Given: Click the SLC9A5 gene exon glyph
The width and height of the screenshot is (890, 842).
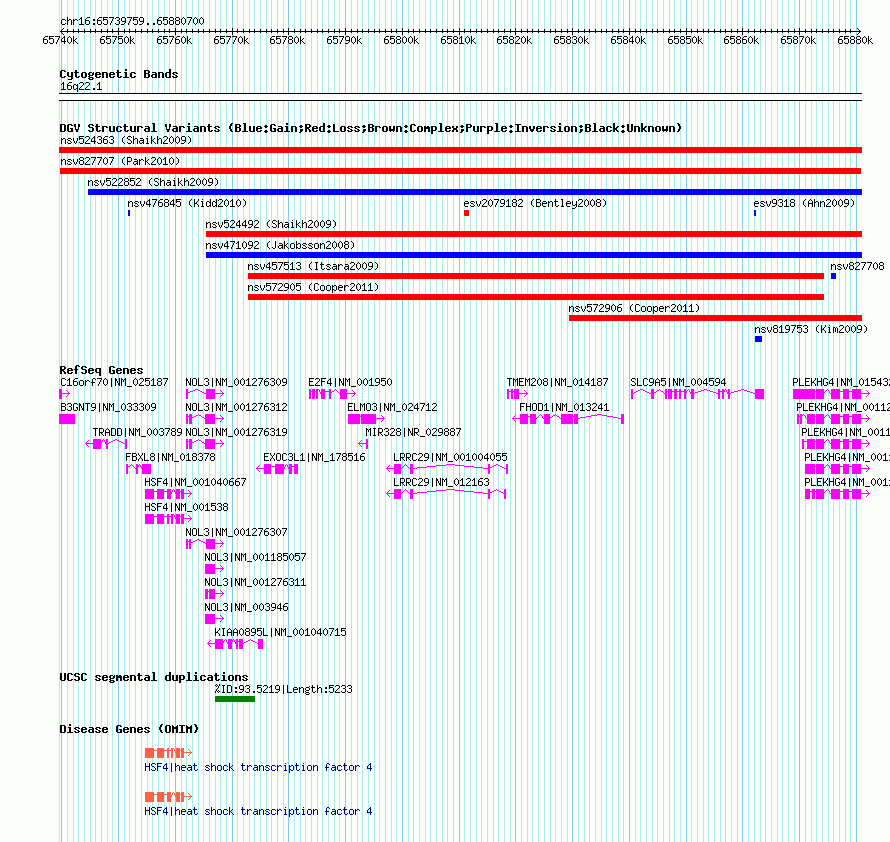Looking at the screenshot, I should point(698,394).
